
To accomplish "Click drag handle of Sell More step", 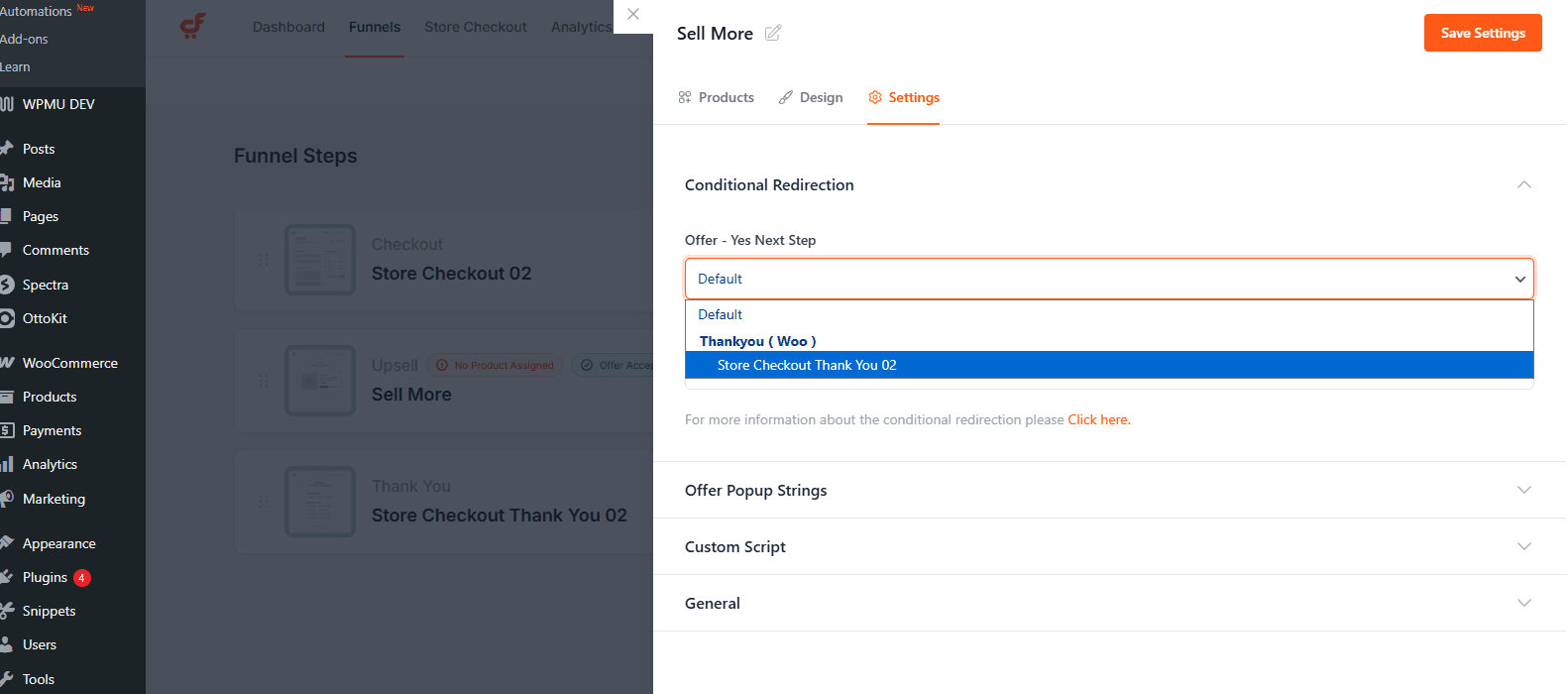I will click(x=264, y=381).
